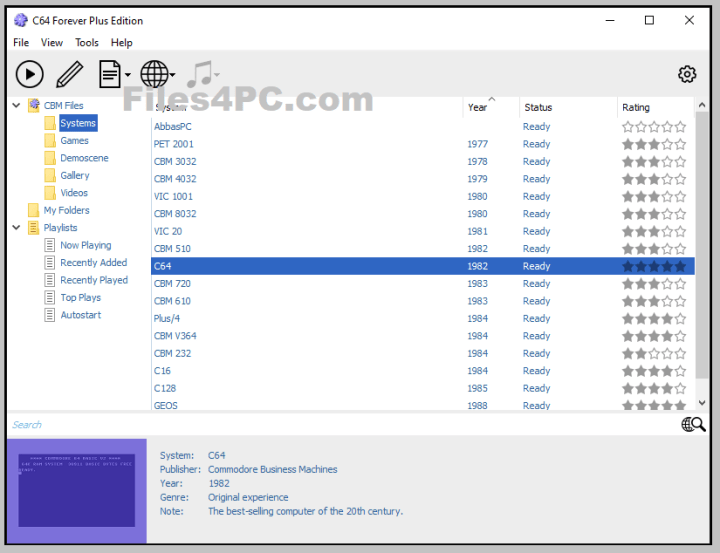Viewport: 720px width, 553px height.
Task: Select the CBM 3032 row
Action: click(x=422, y=162)
